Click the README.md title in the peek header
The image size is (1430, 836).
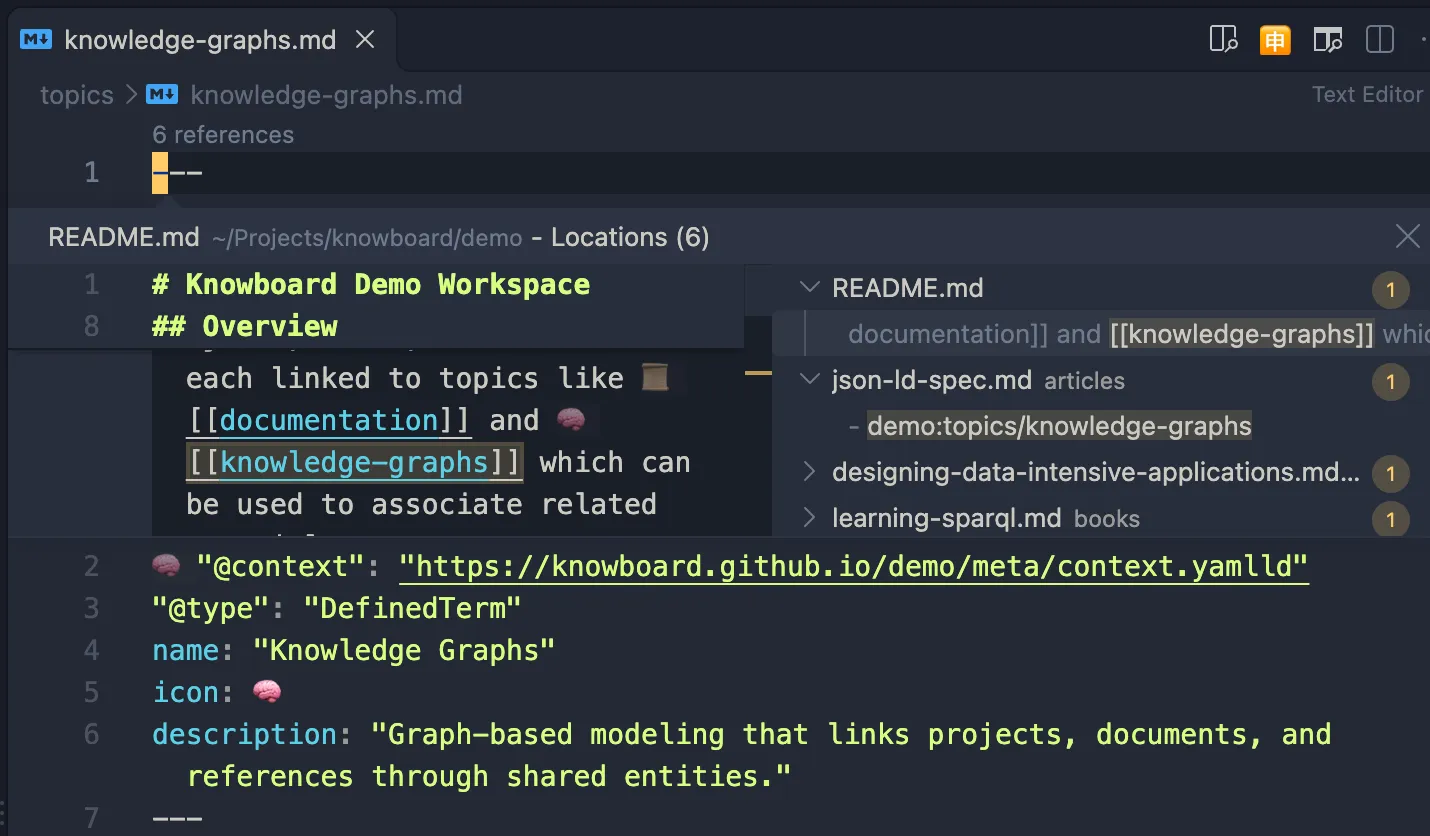(x=124, y=237)
